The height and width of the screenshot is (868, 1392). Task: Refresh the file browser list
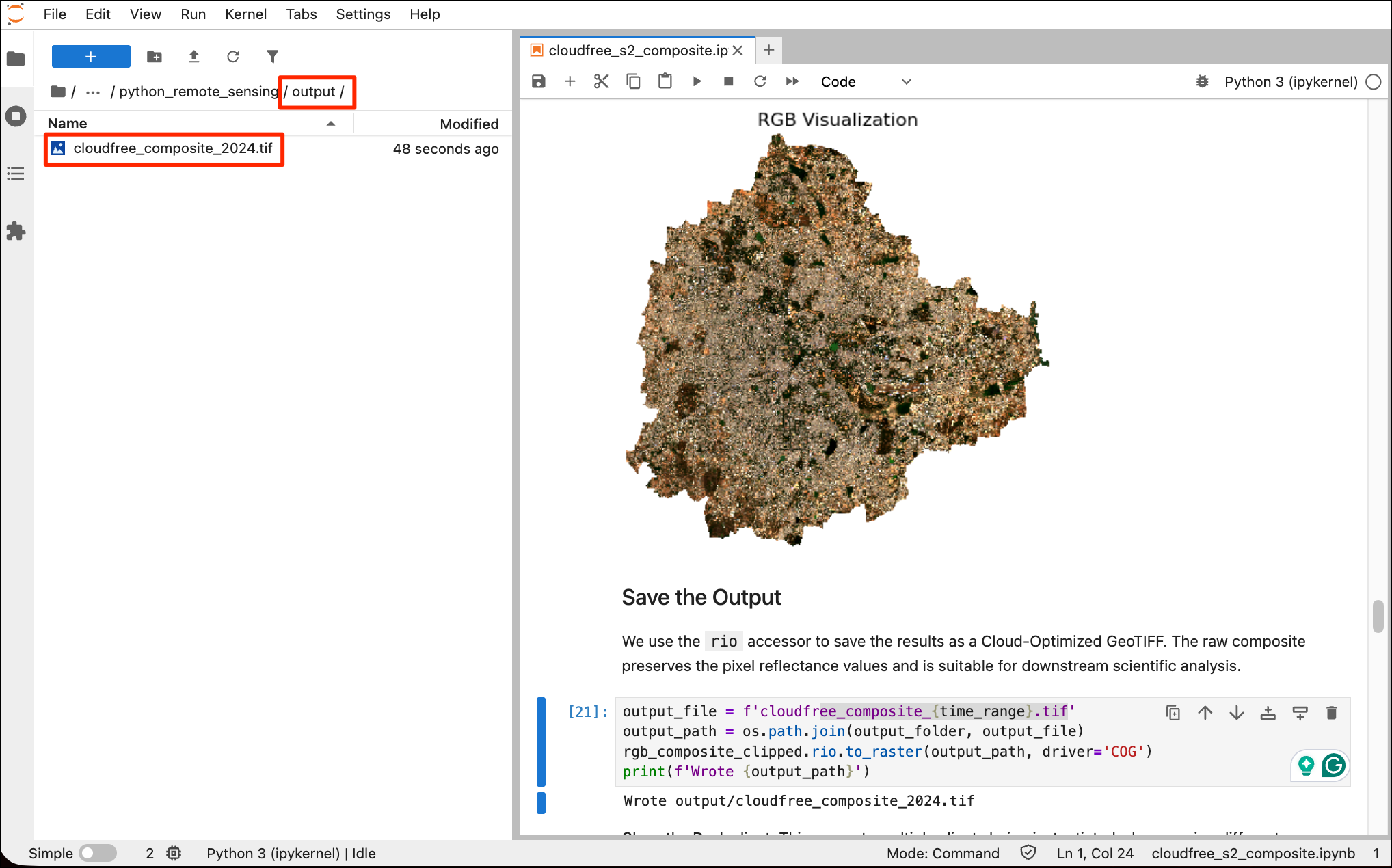click(233, 57)
